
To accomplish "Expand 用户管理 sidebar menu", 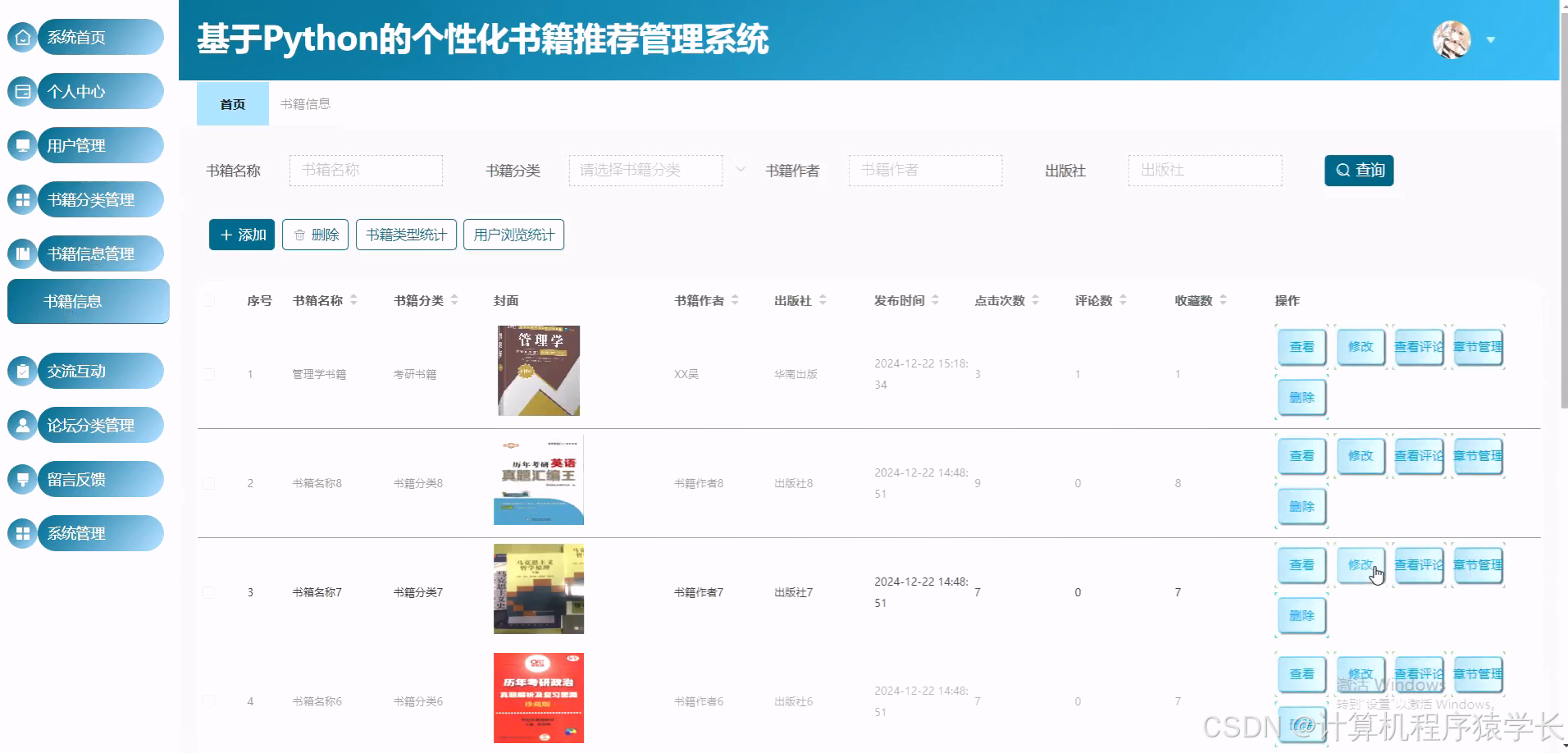I will (101, 145).
